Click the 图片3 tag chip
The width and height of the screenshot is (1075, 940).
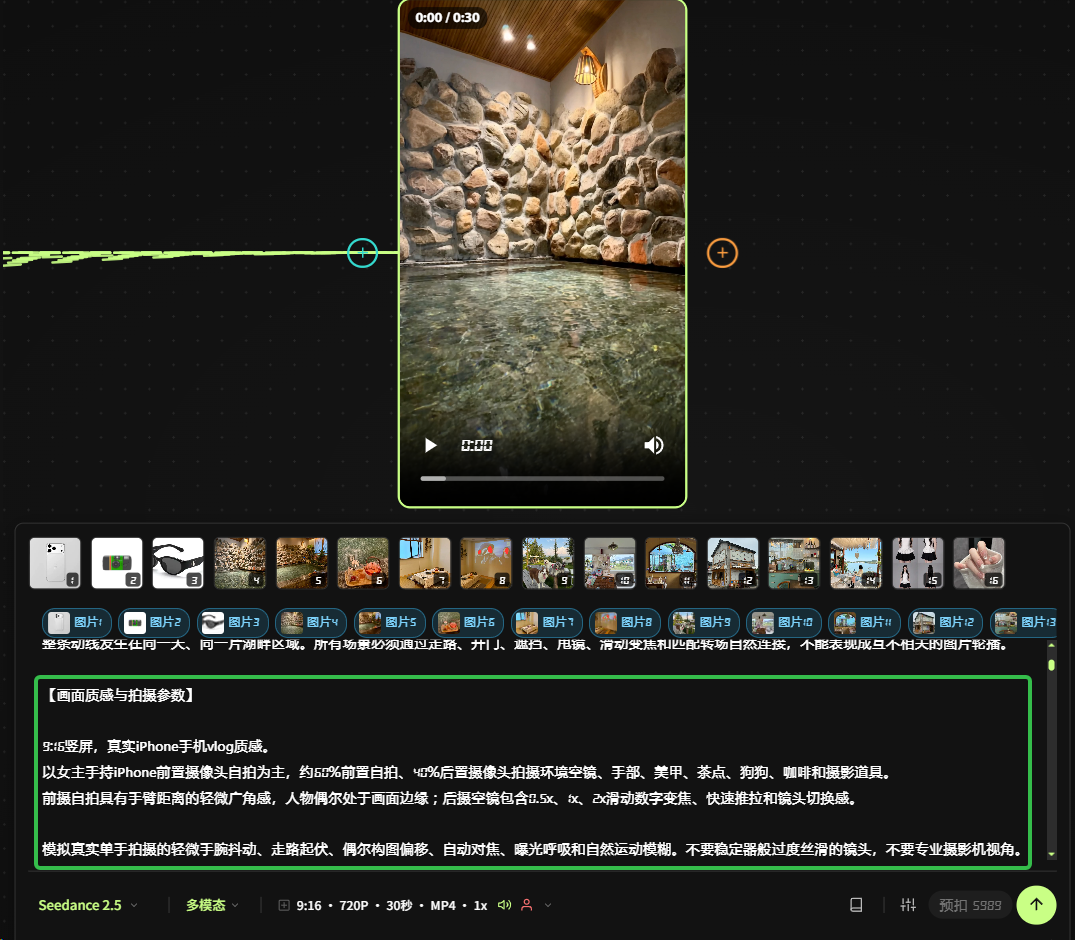coord(232,623)
